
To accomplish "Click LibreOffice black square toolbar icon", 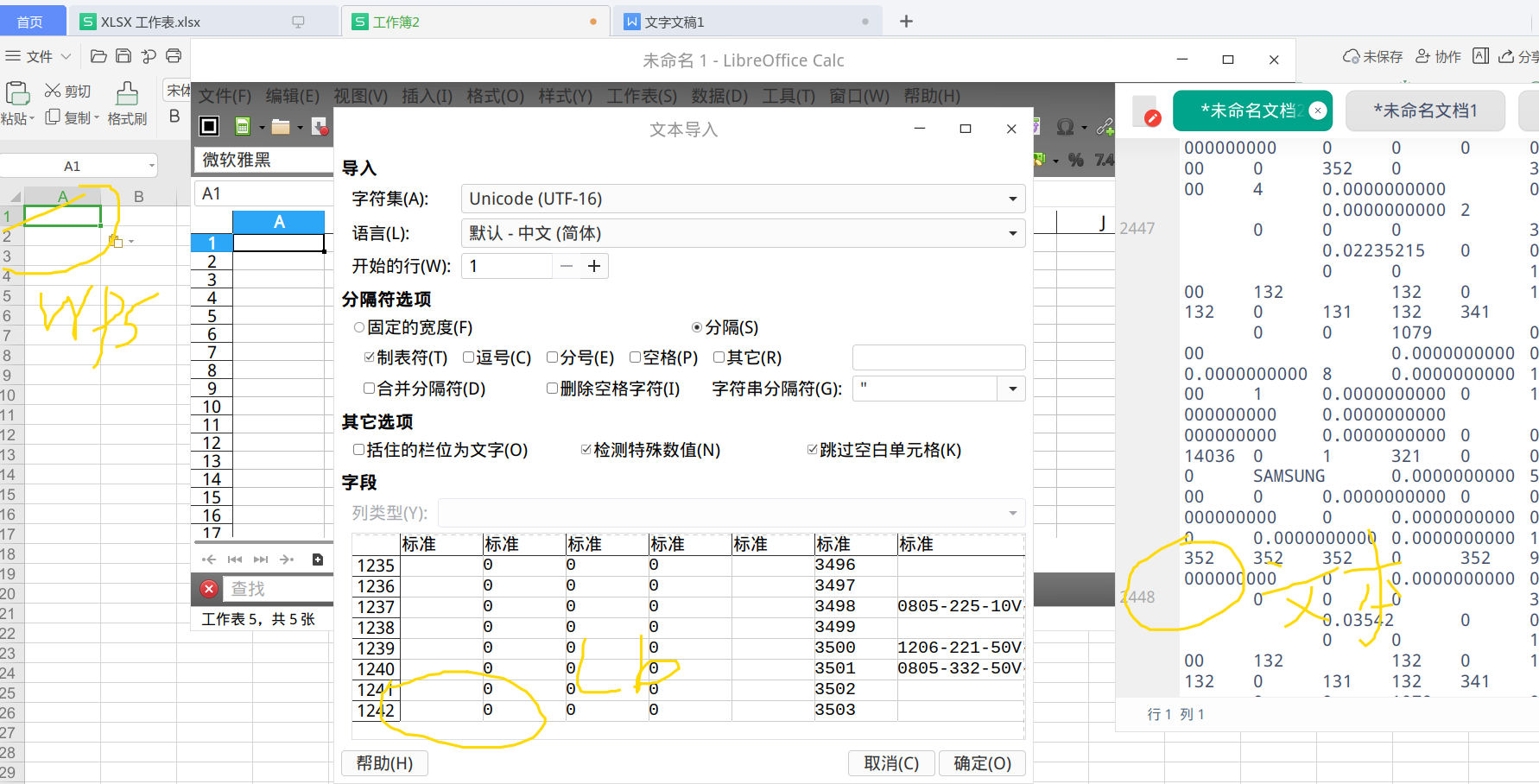I will [209, 127].
